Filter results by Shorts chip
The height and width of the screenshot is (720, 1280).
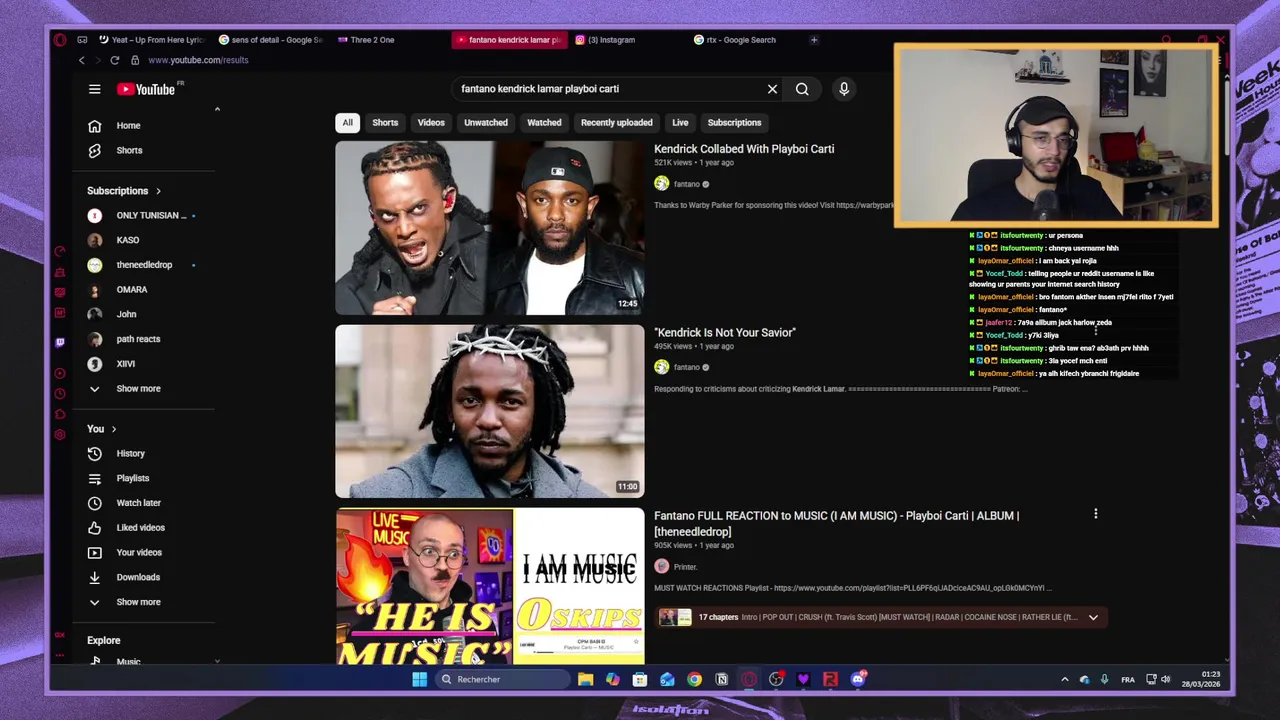385,123
